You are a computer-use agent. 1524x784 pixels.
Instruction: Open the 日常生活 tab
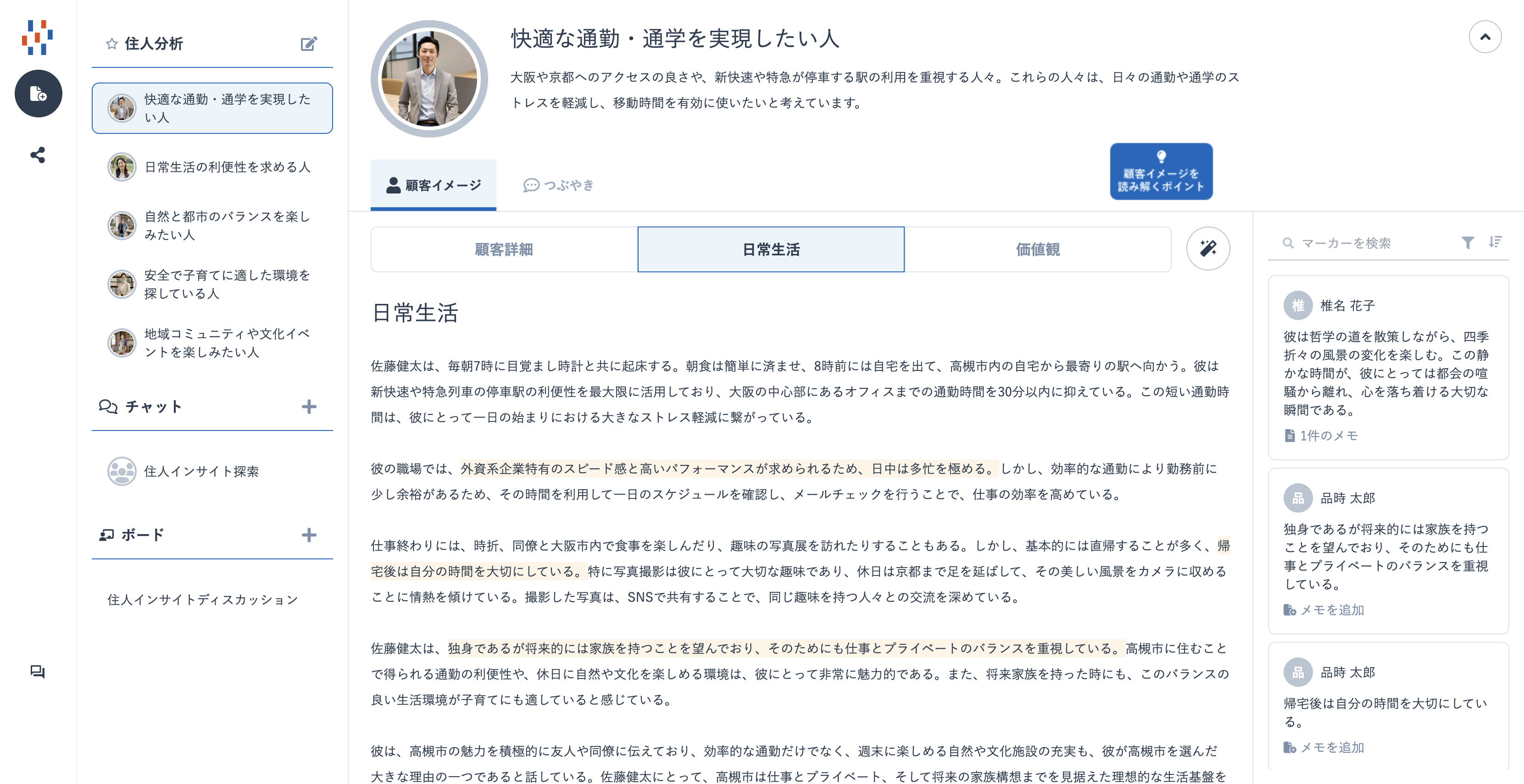point(770,249)
